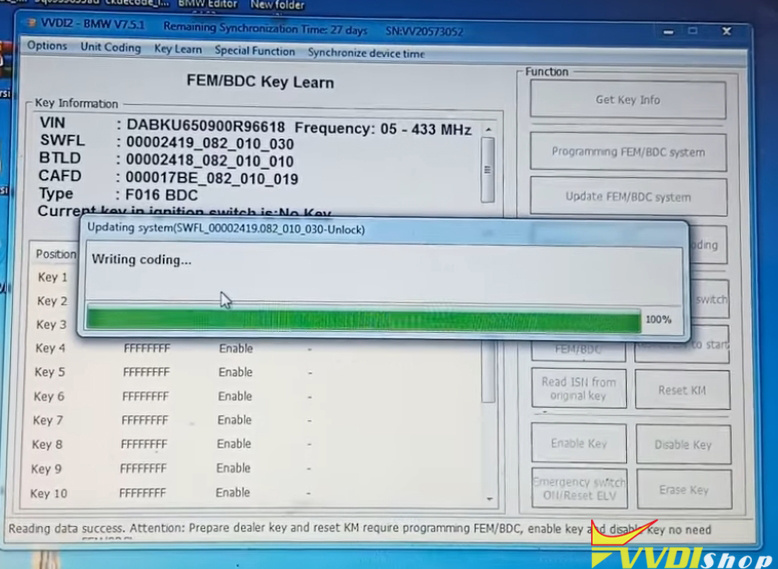The width and height of the screenshot is (778, 569).
Task: Click Programming FEM/BDC system button
Action: [628, 152]
